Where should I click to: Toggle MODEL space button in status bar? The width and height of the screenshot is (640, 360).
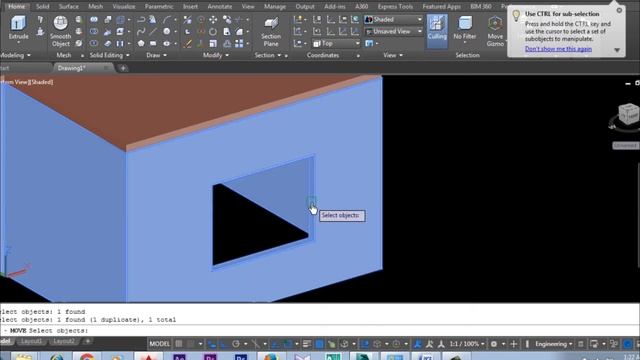[x=159, y=344]
